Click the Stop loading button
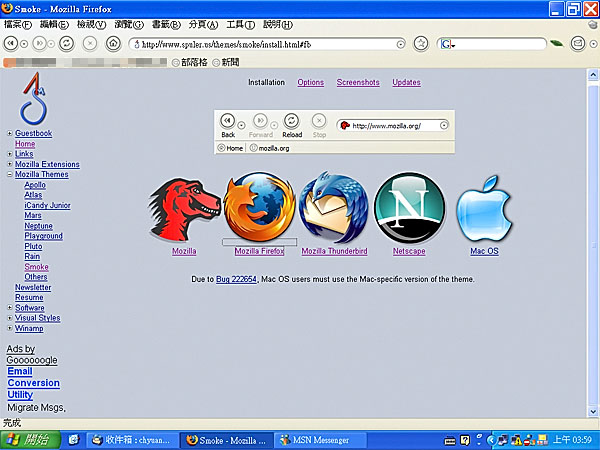 pyautogui.click(x=91, y=44)
